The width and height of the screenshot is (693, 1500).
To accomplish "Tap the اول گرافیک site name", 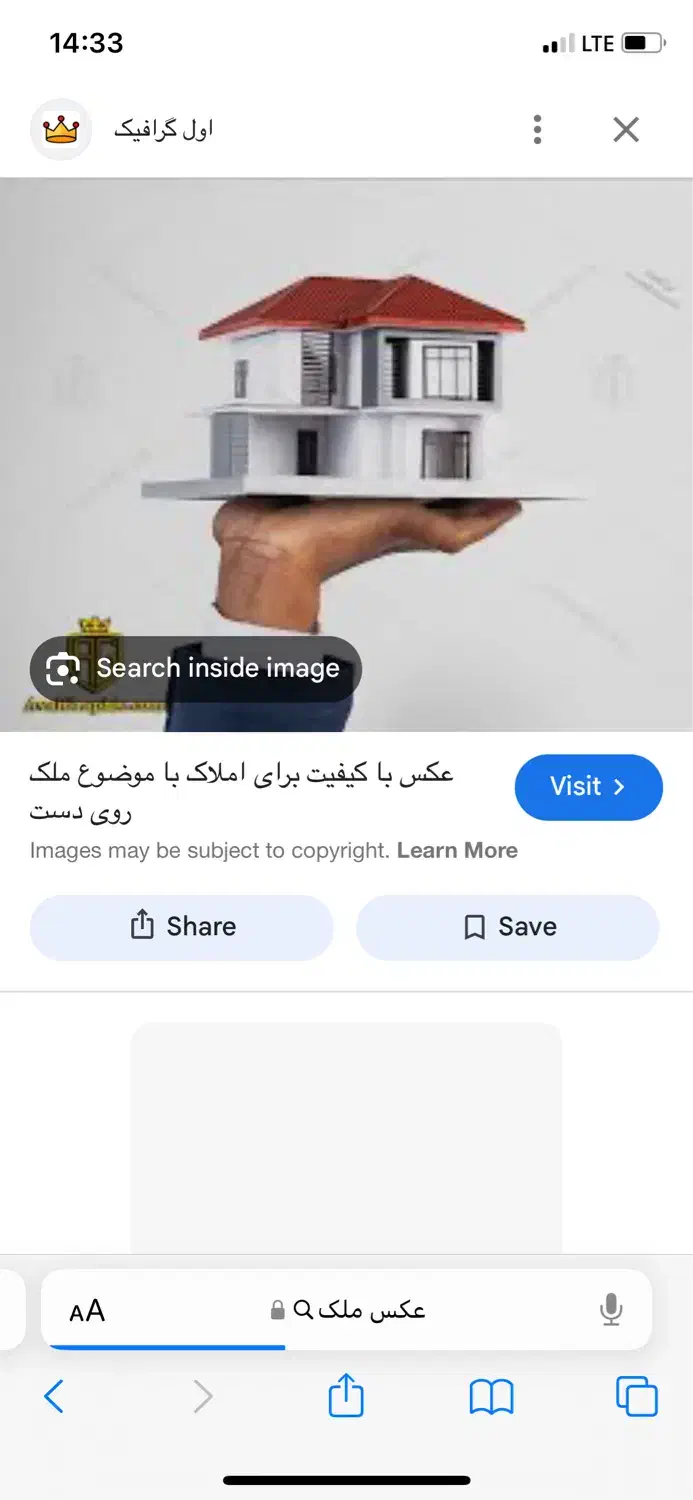I will (x=163, y=129).
